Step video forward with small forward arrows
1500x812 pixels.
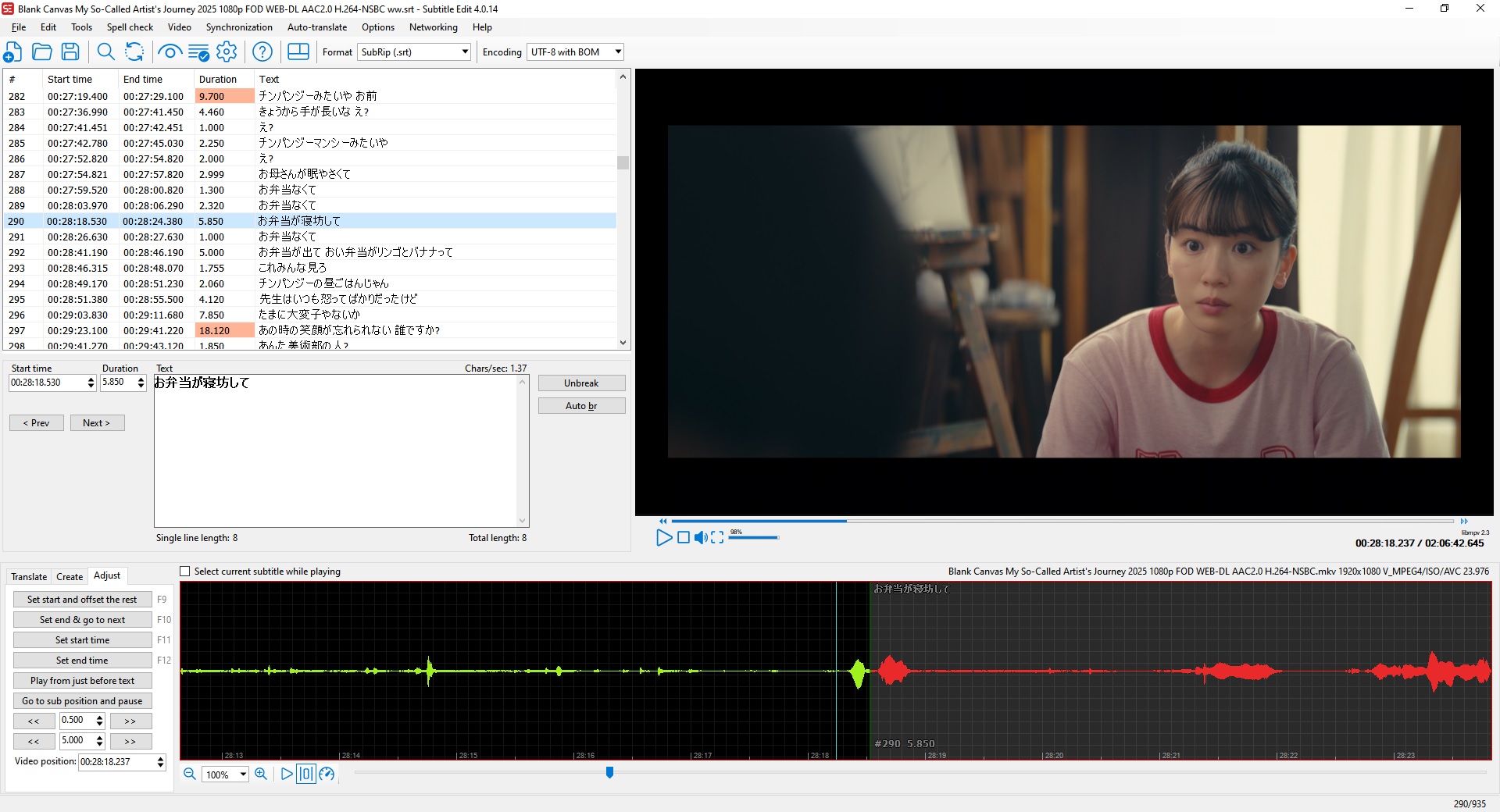[x=1464, y=521]
